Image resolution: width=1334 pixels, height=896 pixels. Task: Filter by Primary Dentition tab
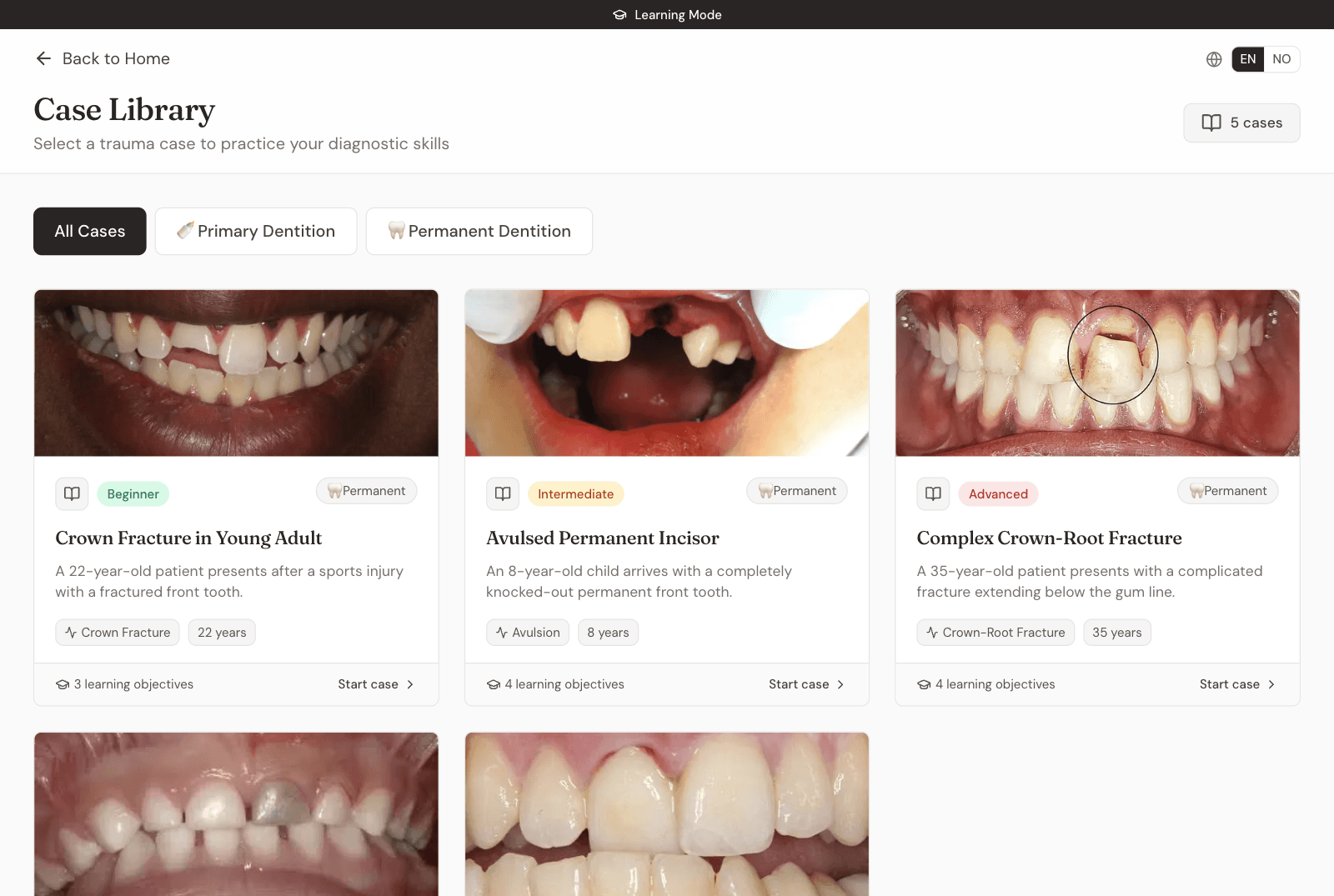[256, 231]
